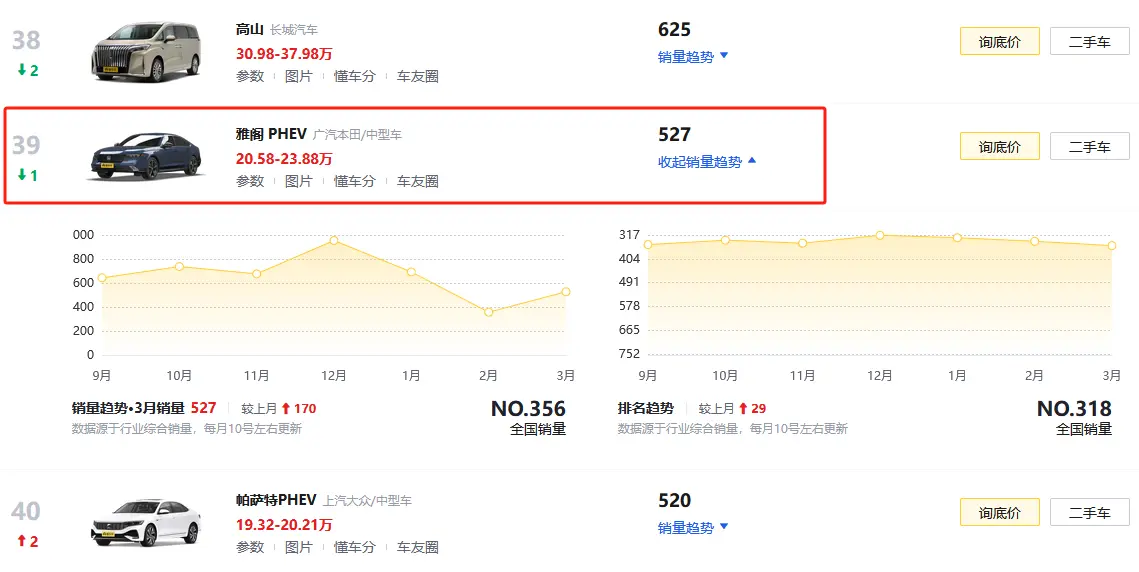
Task: Open 图片 link under 帕萨特PHEV
Action: (299, 547)
